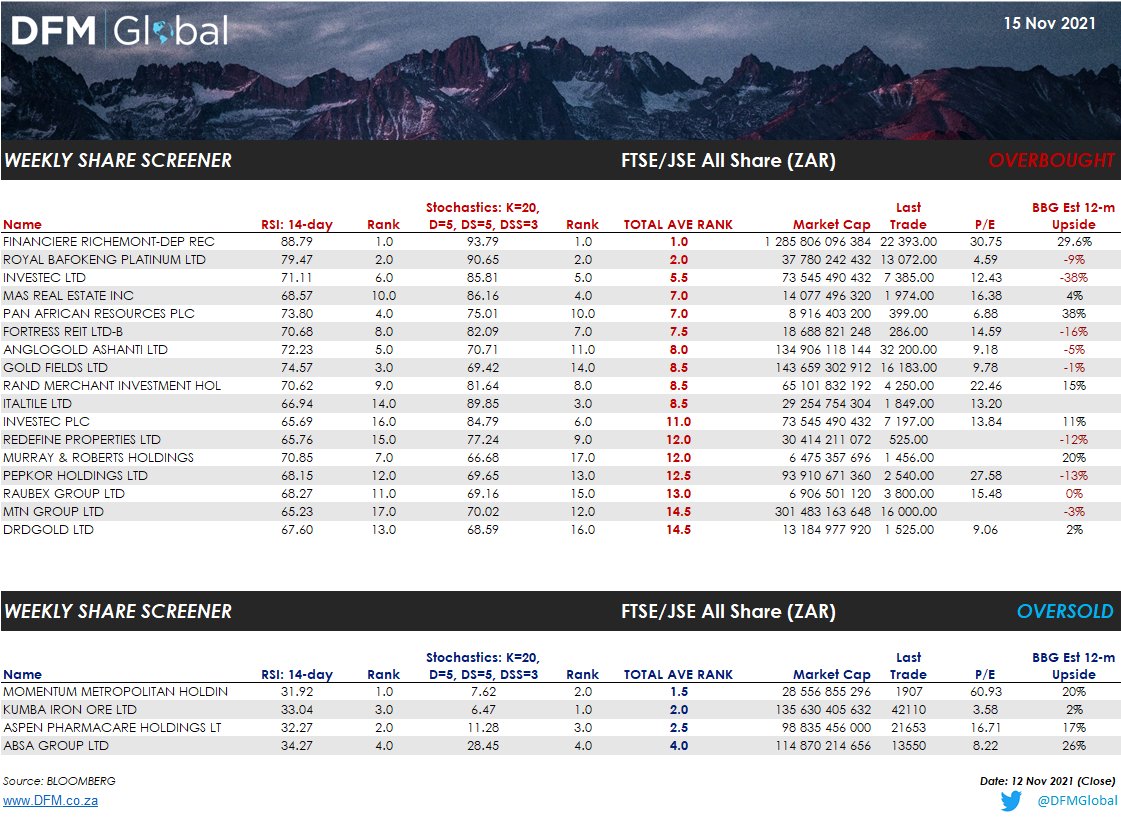Select PAN AFRICAN RESOURCES PLC name
This screenshot has height=827, width=1121.
click(x=99, y=313)
